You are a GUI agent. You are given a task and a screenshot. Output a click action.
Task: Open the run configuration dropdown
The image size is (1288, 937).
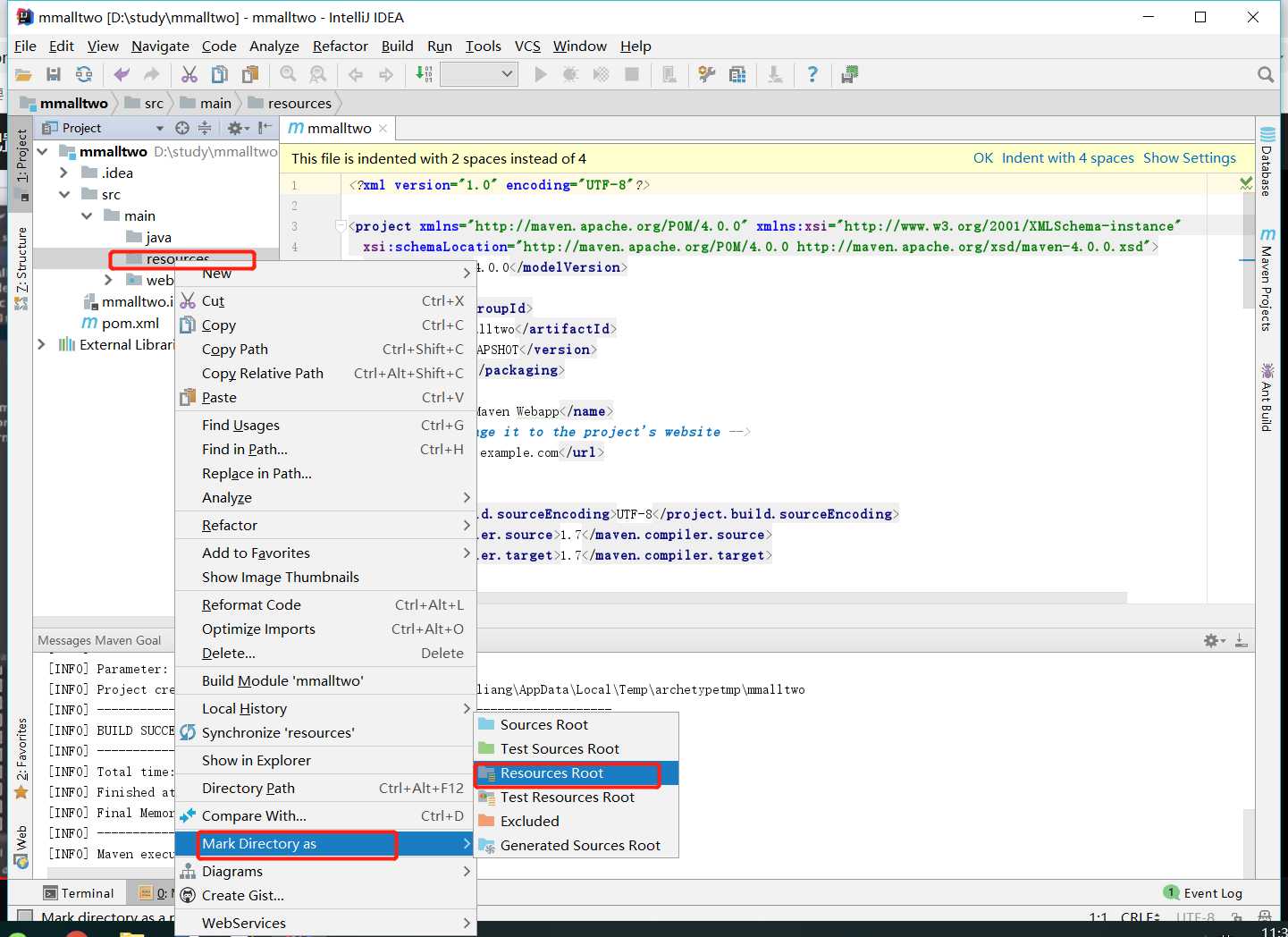[479, 74]
